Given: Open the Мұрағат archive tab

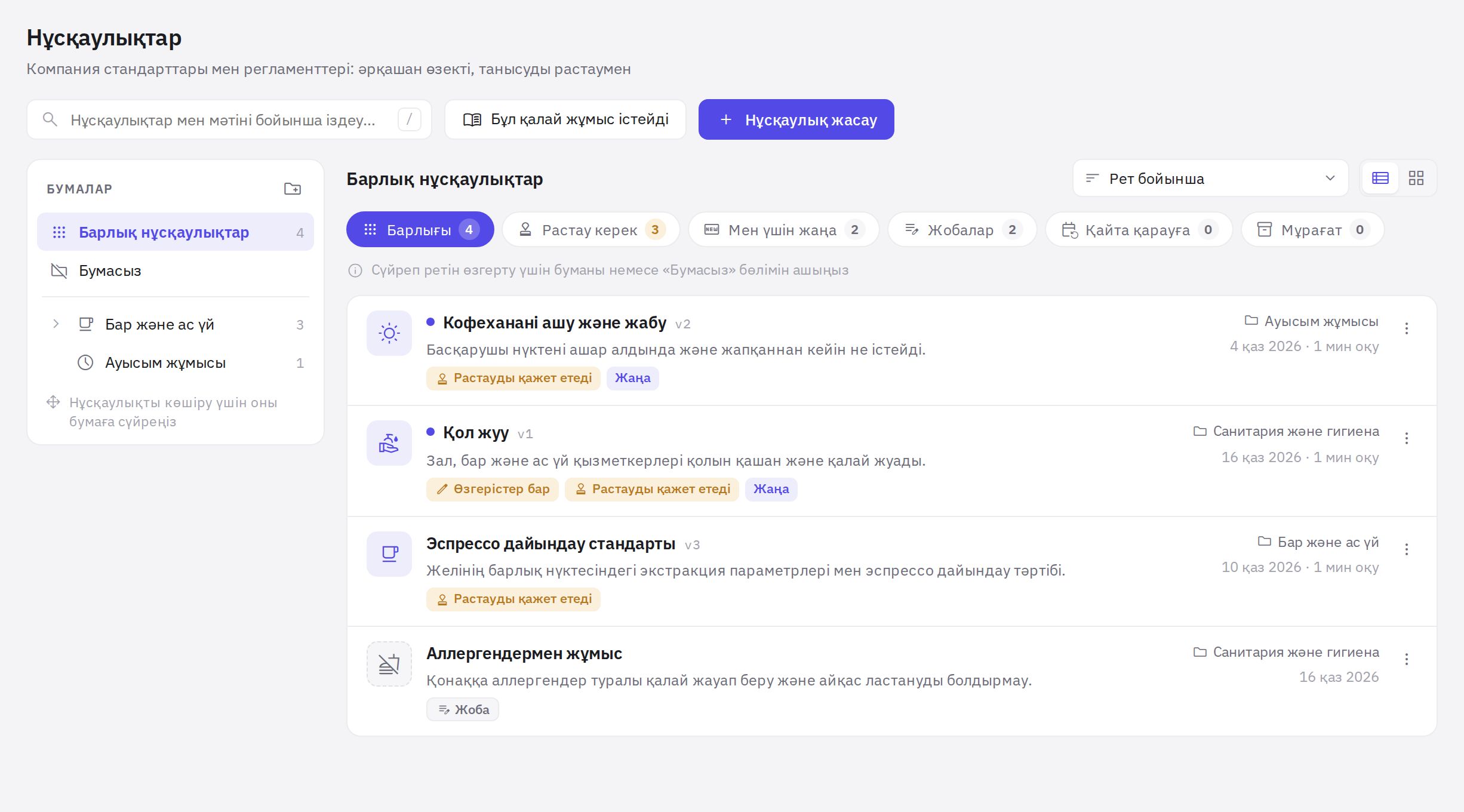Looking at the screenshot, I should [1312, 229].
